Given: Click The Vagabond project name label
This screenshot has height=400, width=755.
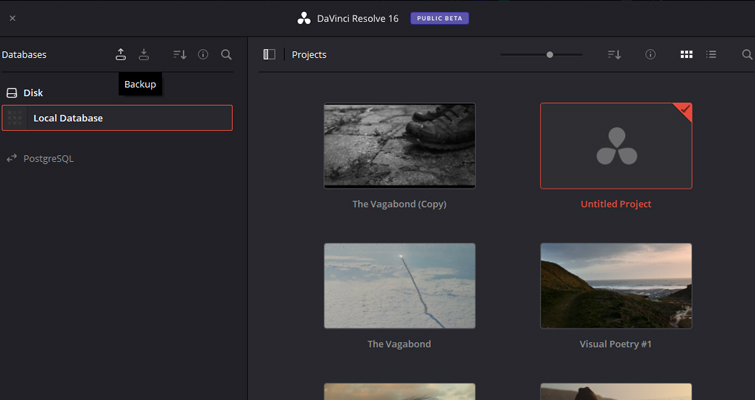Looking at the screenshot, I should click(399, 344).
